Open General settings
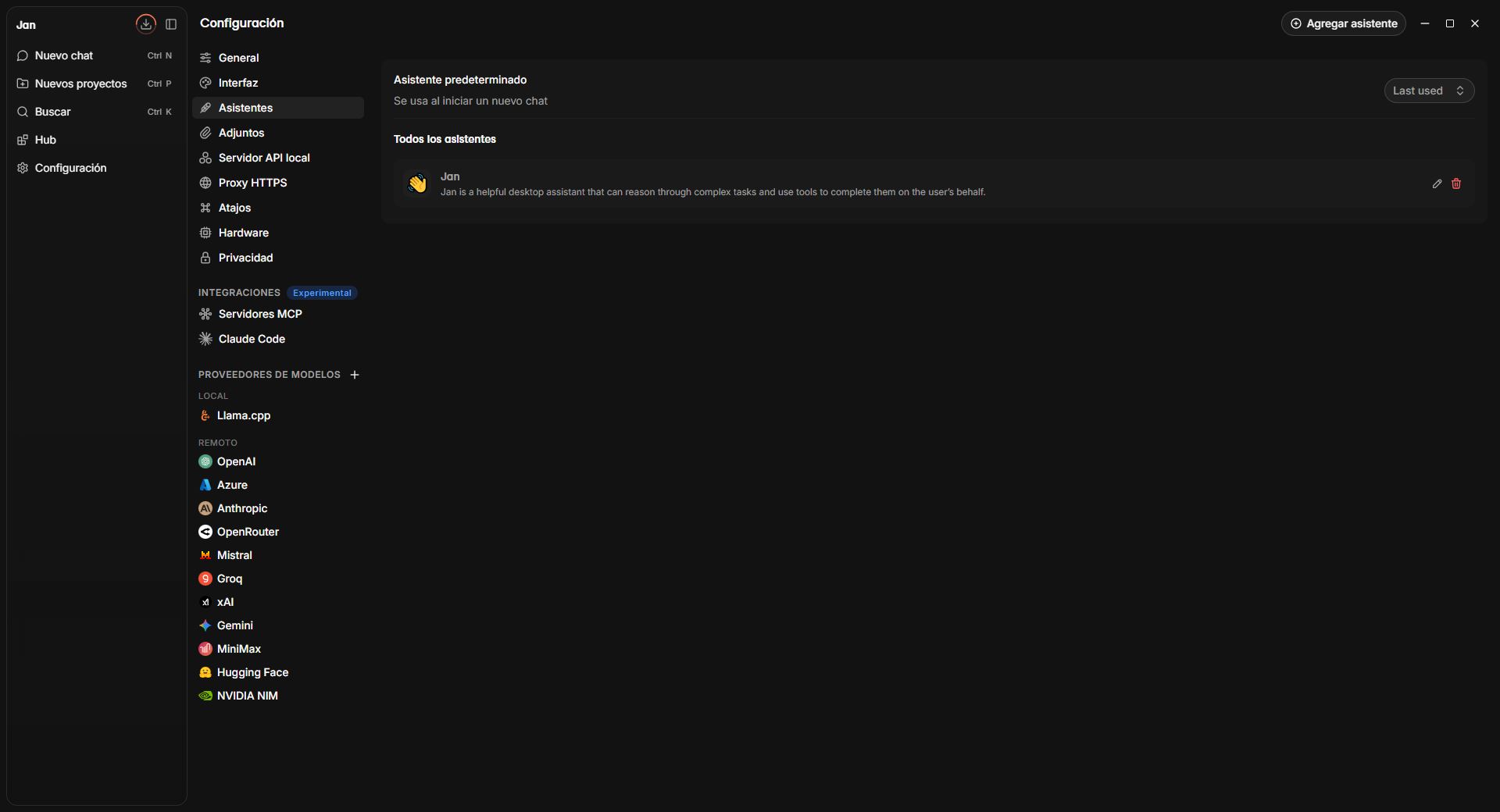The width and height of the screenshot is (1500, 812). pos(278,58)
